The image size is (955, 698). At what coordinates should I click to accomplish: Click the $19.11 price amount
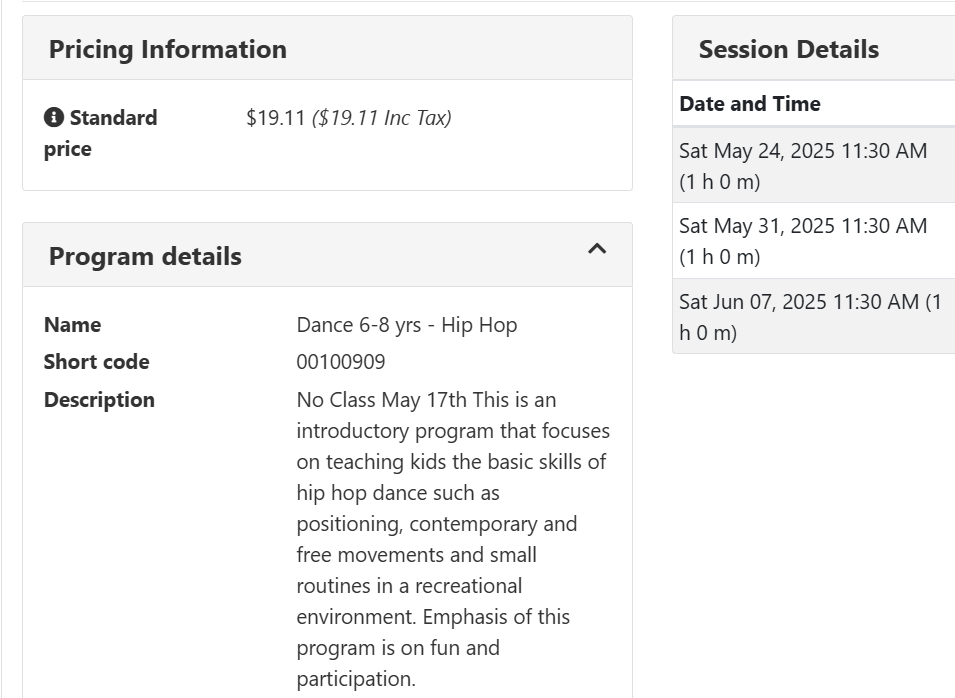pos(275,118)
